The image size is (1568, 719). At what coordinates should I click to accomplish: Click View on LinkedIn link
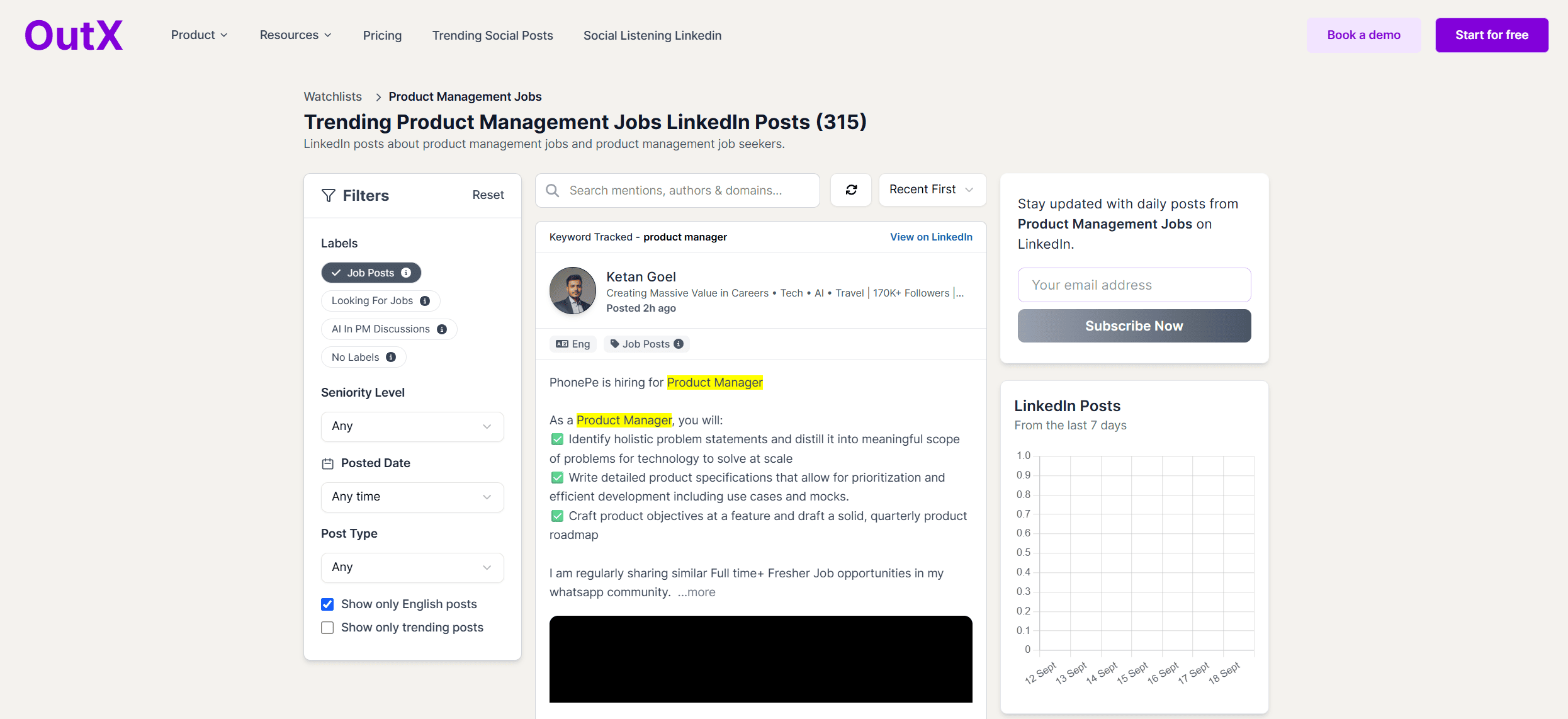[930, 237]
